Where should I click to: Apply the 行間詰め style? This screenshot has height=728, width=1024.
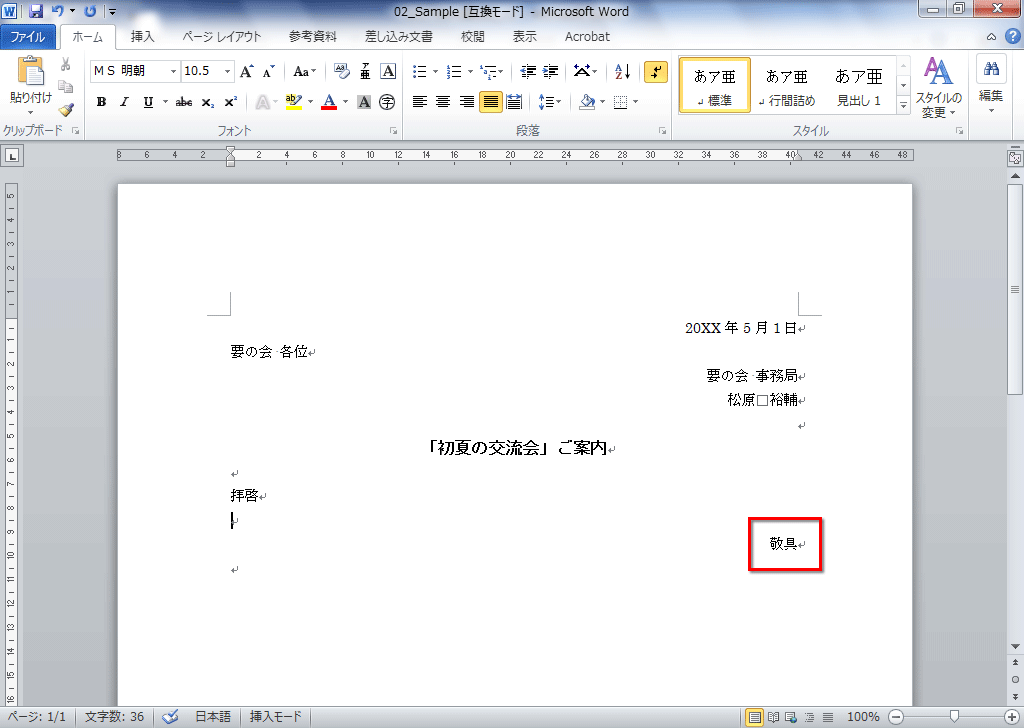787,86
